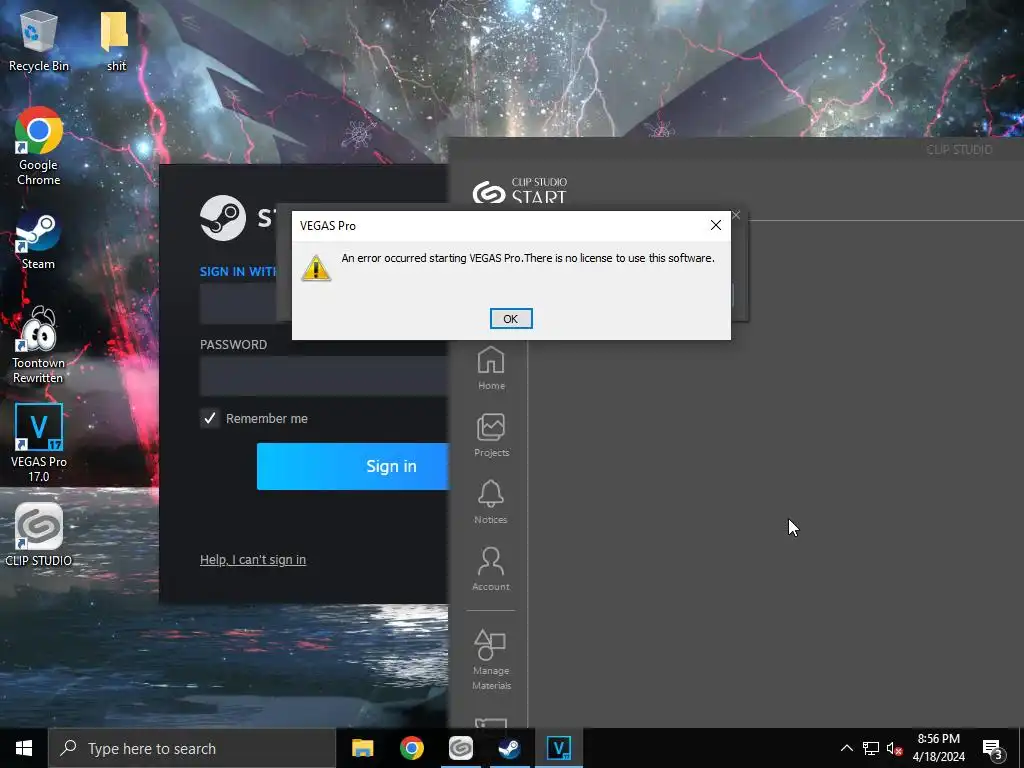
Task: Click the Clip Studio Start logo
Action: [520, 191]
